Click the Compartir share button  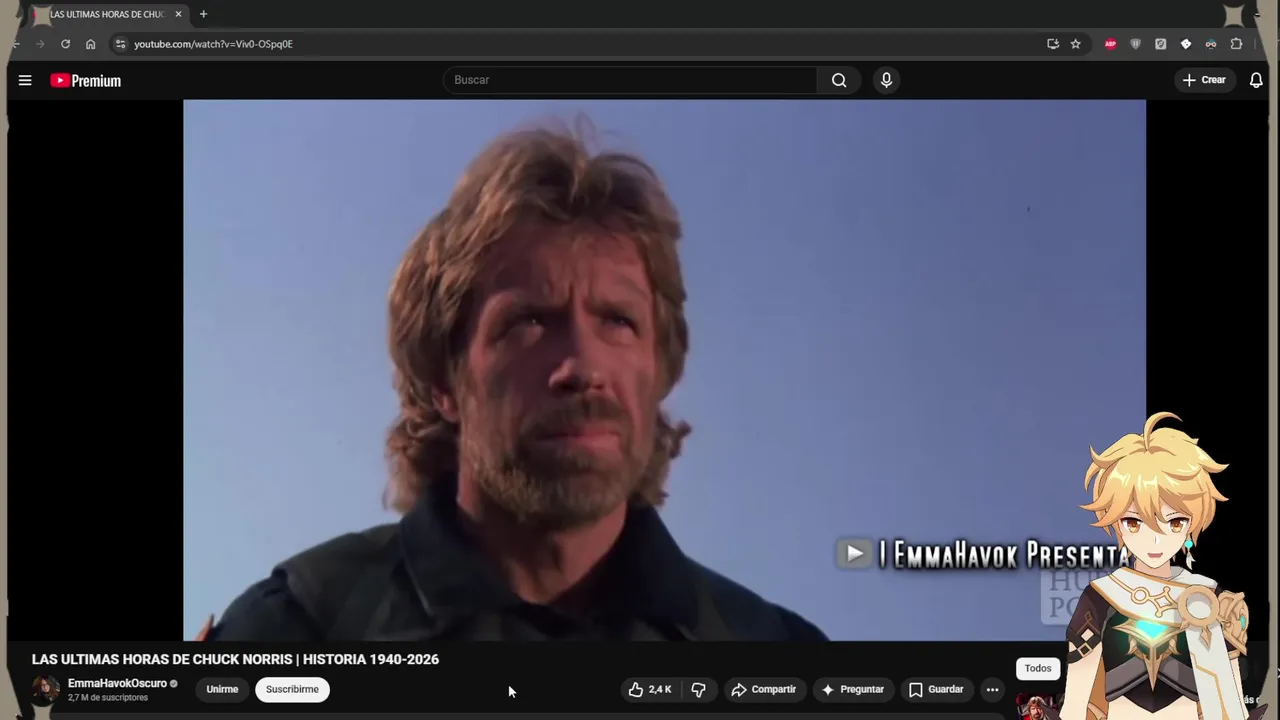[x=764, y=689]
